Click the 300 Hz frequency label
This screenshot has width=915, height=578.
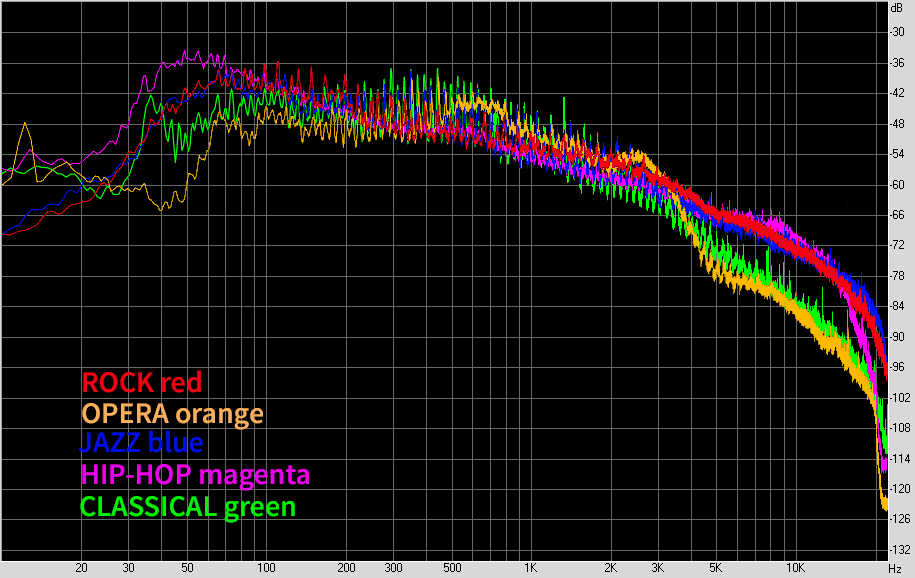[393, 567]
